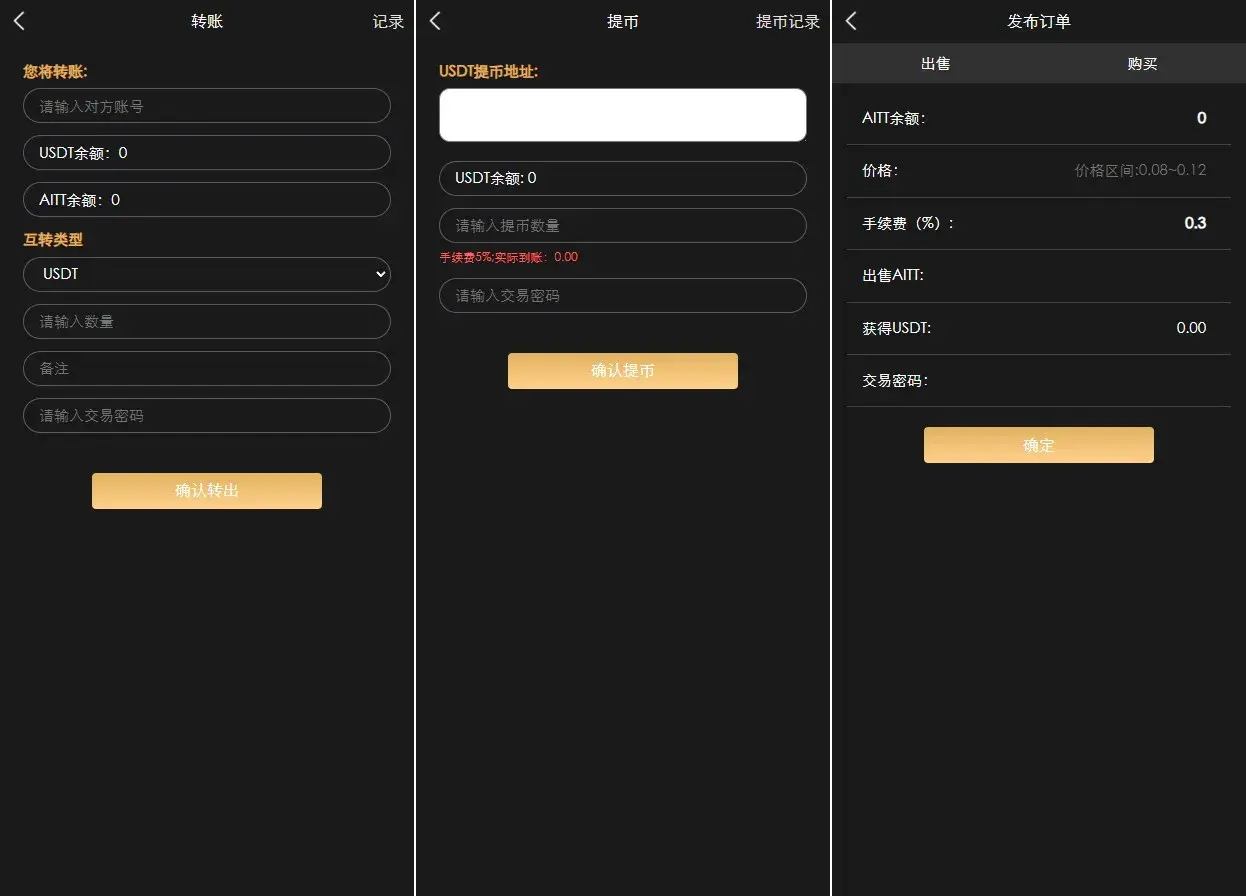This screenshot has height=896, width=1246.
Task: Focus transfer screen's transaction password field
Action: point(206,416)
